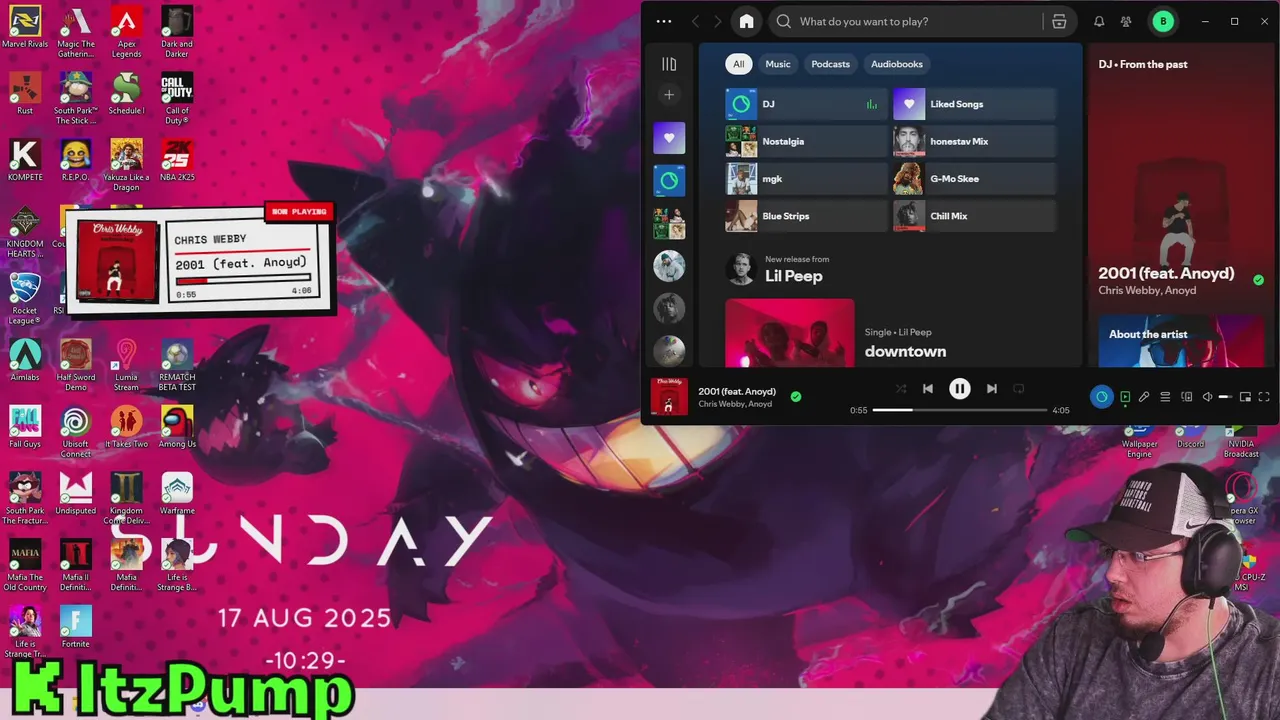Open About the artist card
Image resolution: width=1280 pixels, height=720 pixels.
[1181, 341]
